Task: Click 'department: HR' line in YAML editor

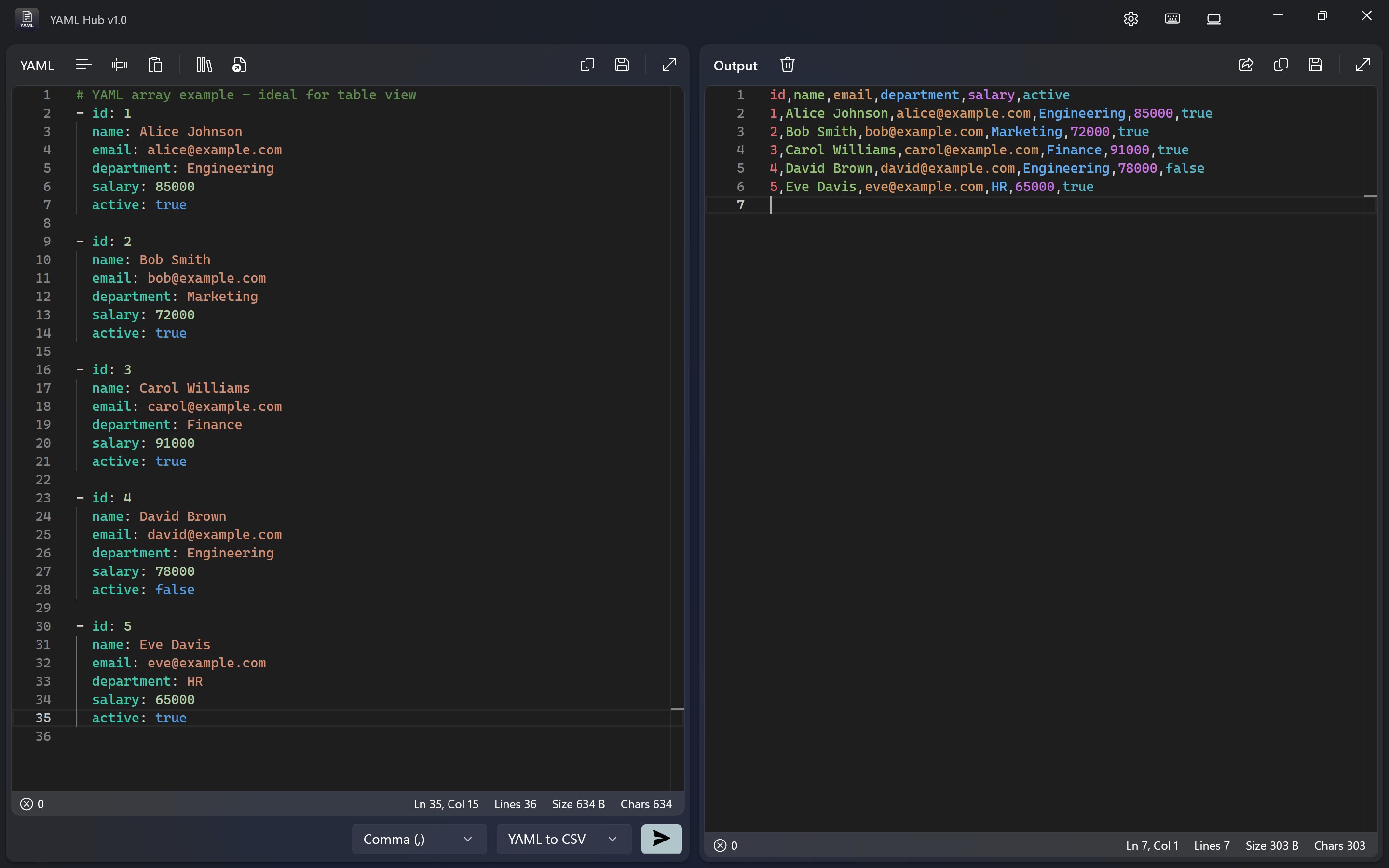Action: (148, 681)
